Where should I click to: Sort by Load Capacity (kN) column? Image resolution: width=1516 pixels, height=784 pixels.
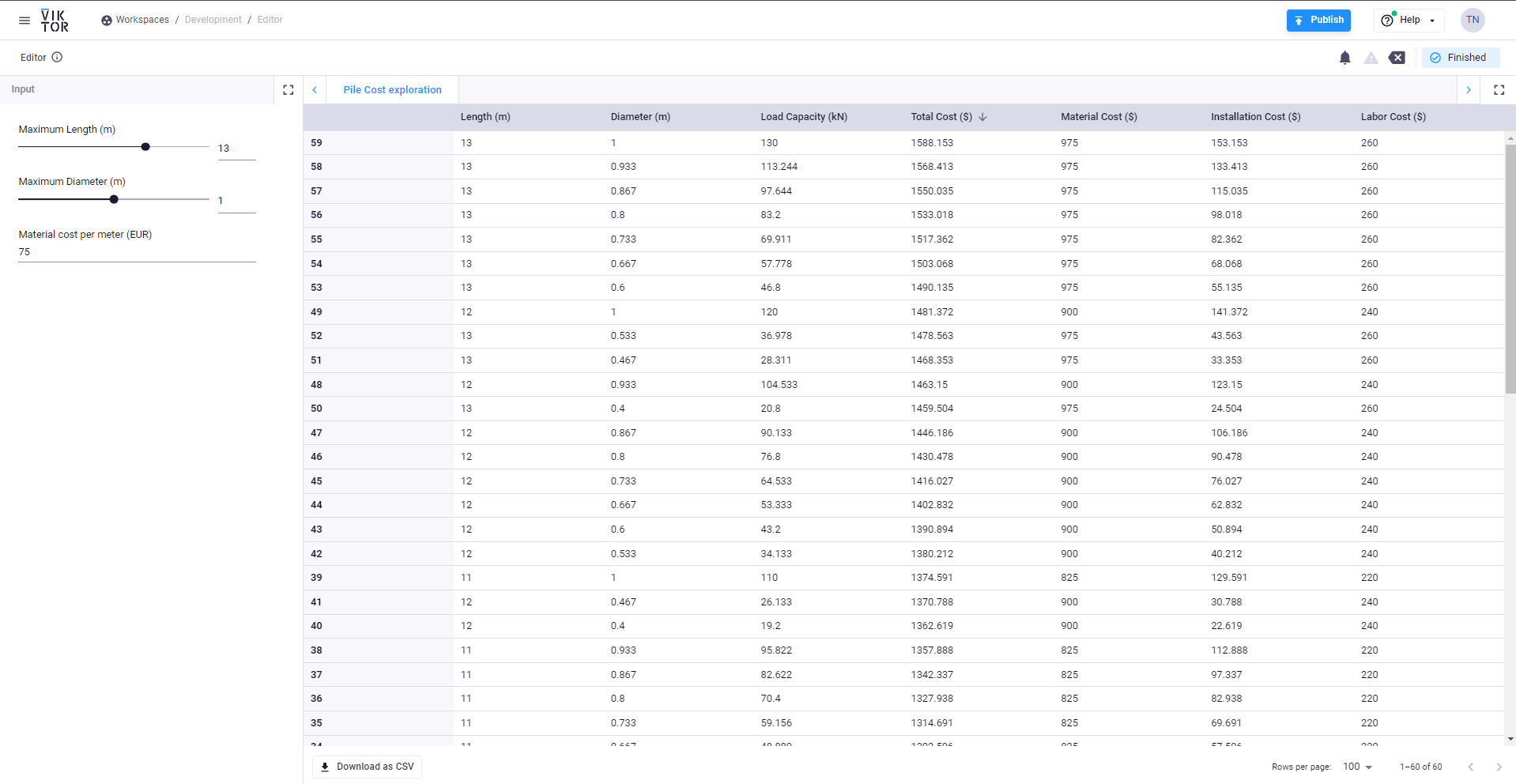tap(804, 117)
